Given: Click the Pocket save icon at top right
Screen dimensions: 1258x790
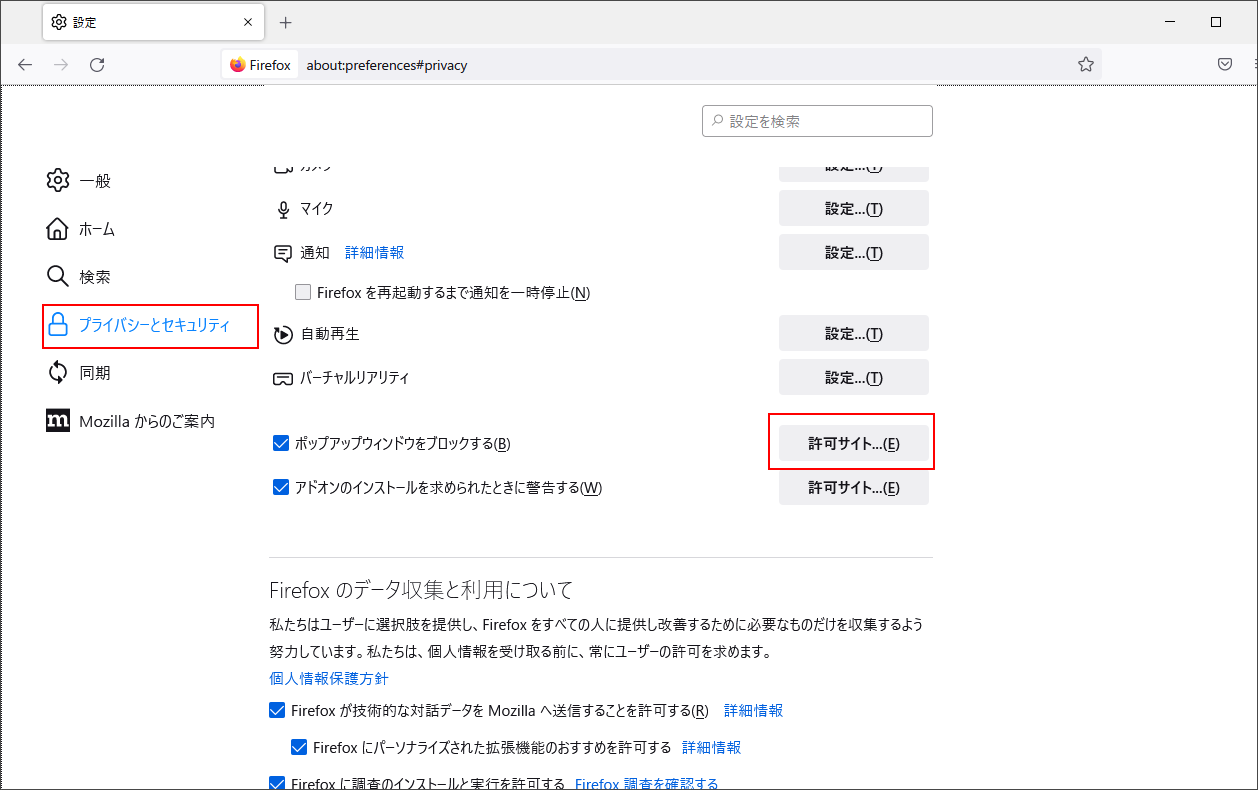Looking at the screenshot, I should (x=1224, y=63).
